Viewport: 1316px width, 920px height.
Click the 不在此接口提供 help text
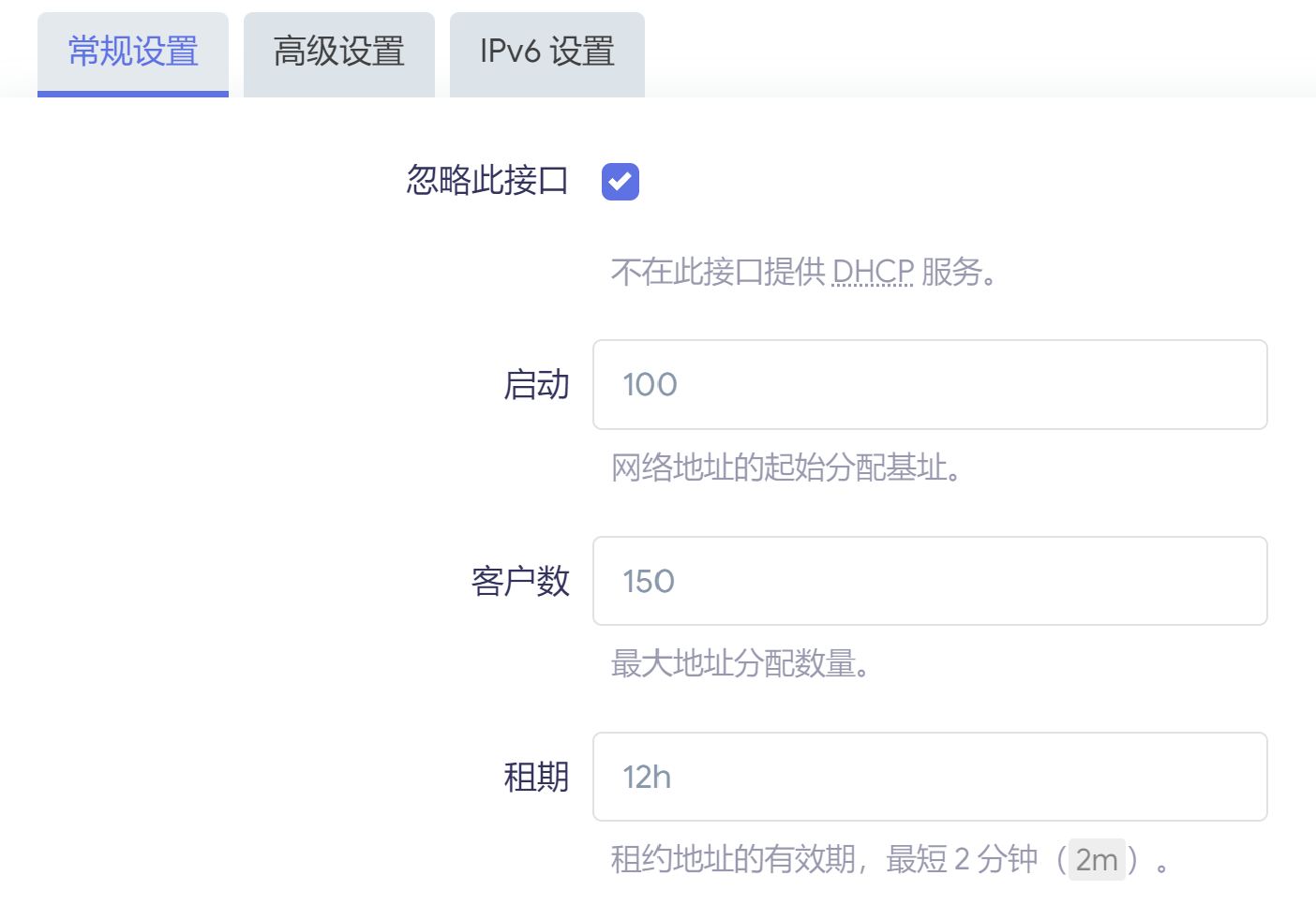719,272
